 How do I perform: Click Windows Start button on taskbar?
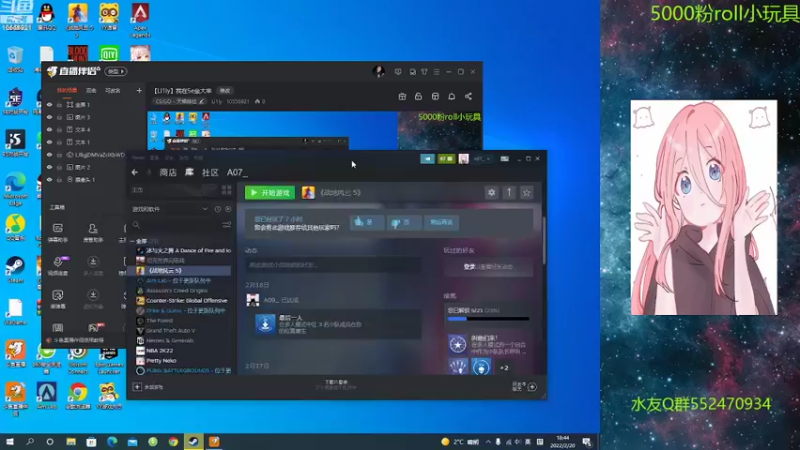coord(10,442)
